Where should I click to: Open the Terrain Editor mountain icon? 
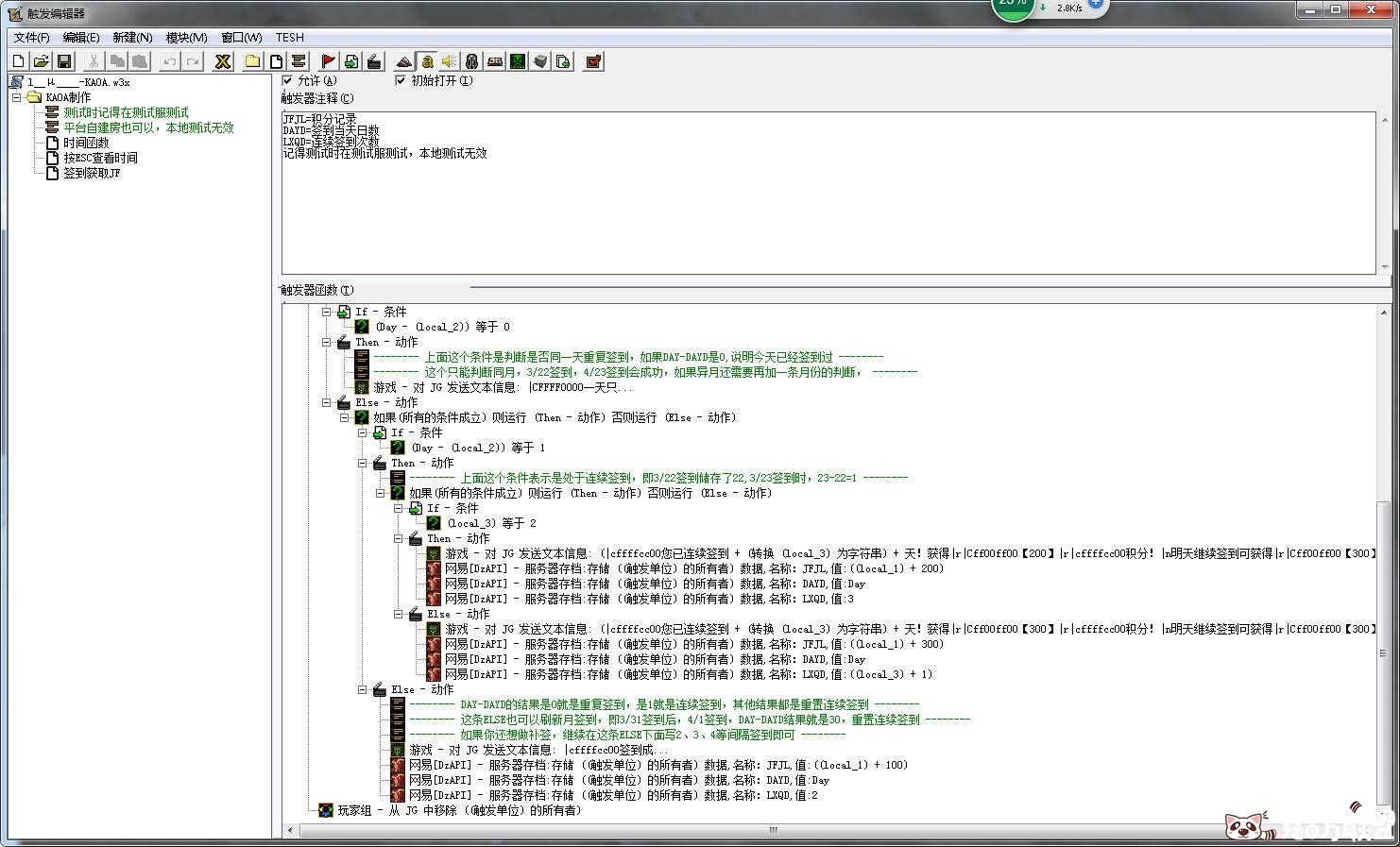(x=403, y=61)
